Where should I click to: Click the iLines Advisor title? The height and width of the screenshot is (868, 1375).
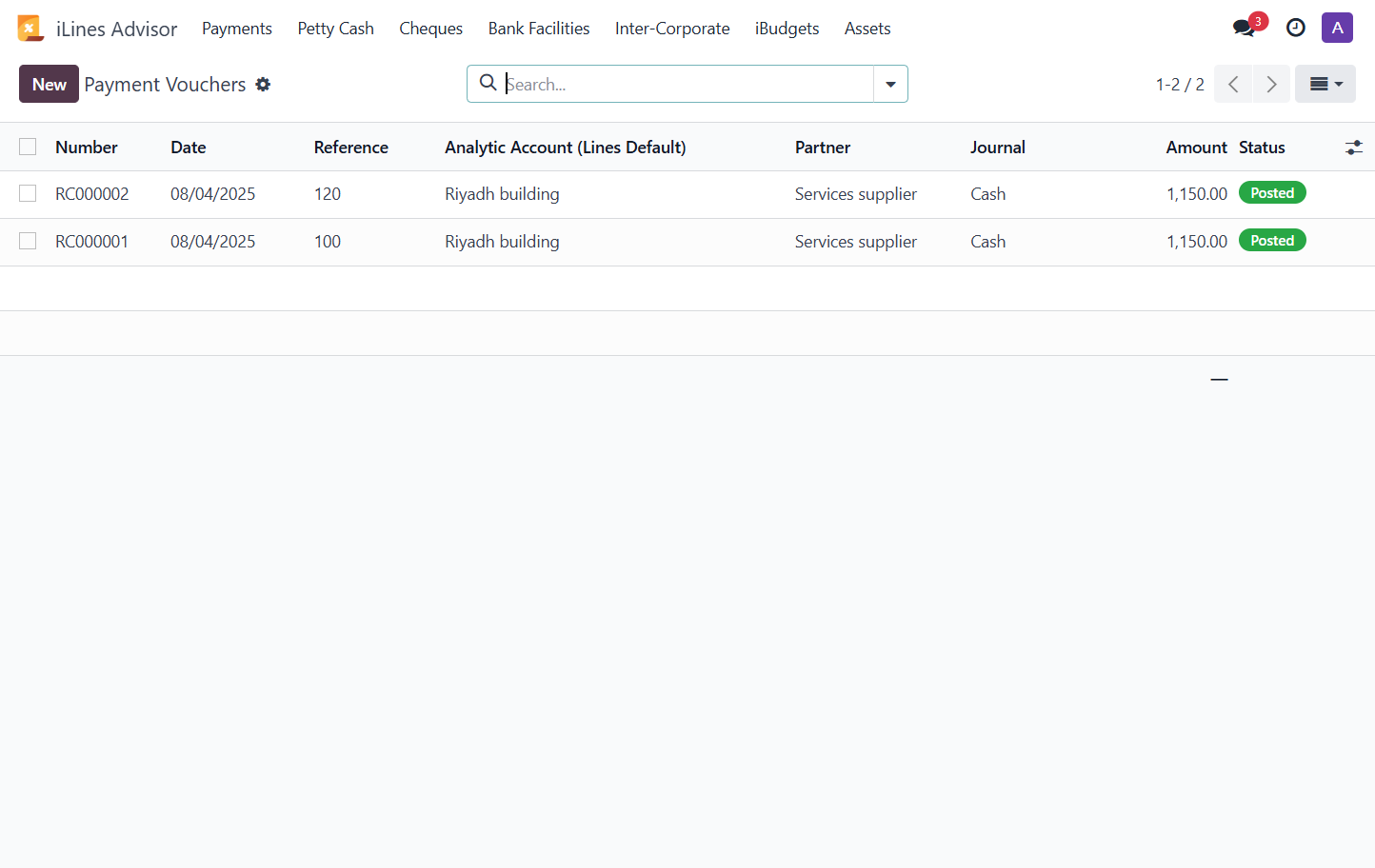coord(116,29)
